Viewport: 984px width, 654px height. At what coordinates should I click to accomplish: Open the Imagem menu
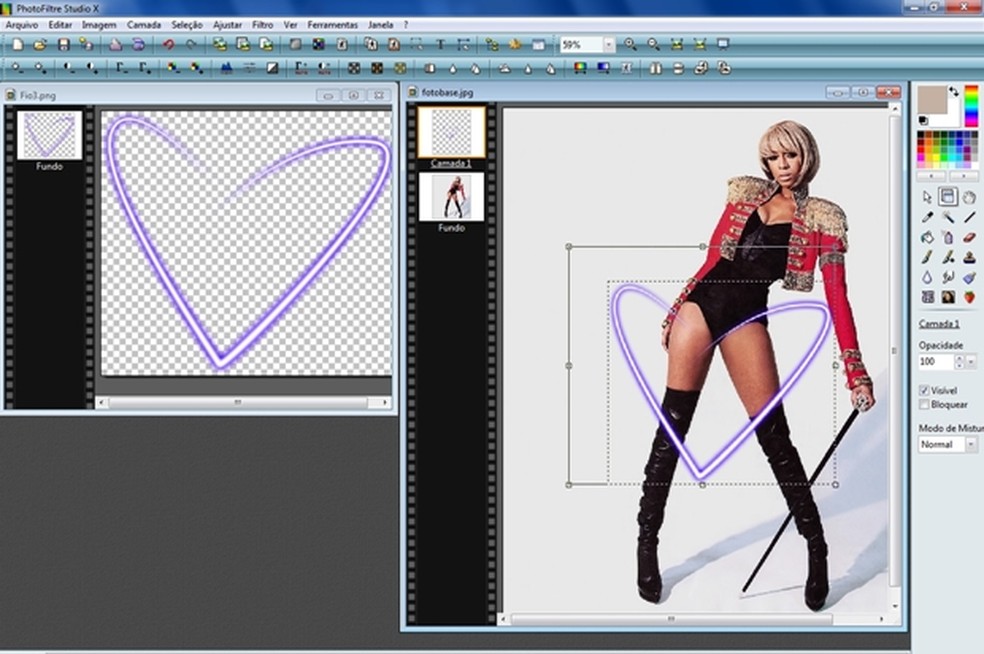[99, 25]
